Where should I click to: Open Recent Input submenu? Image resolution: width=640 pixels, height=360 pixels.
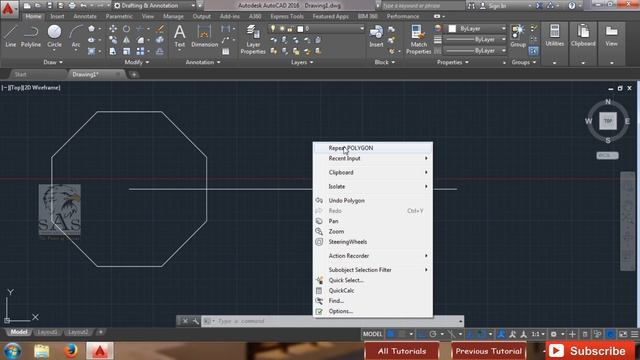tap(373, 158)
